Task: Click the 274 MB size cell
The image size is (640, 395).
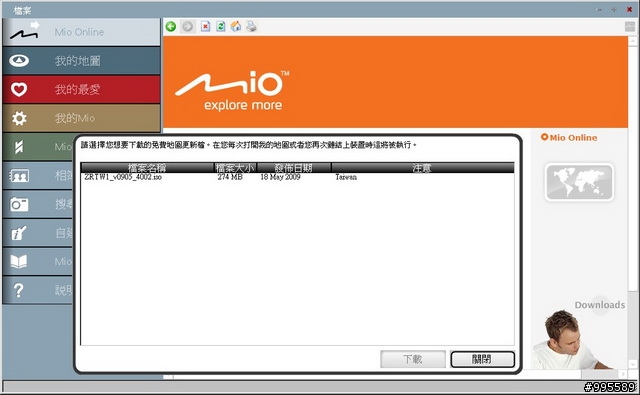Action: pyautogui.click(x=230, y=177)
